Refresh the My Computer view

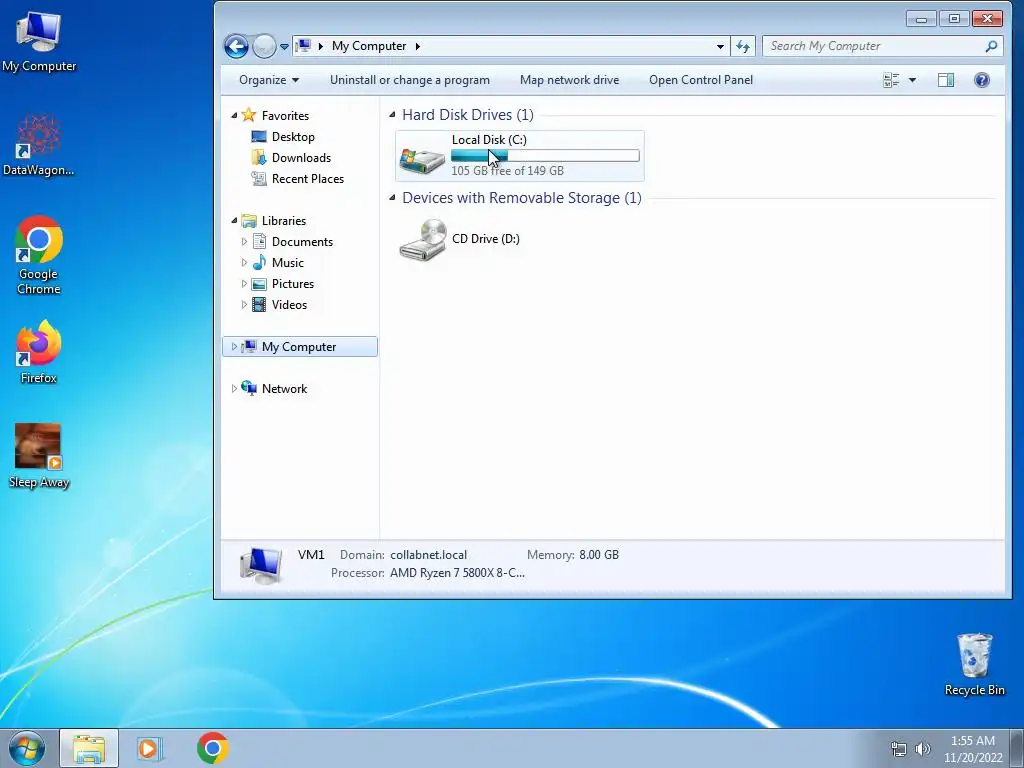743,46
